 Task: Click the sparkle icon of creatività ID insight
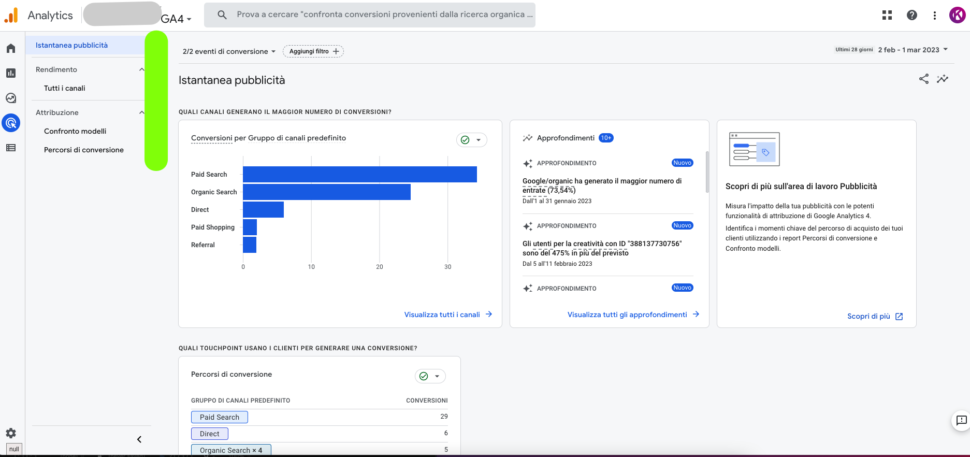click(x=528, y=226)
